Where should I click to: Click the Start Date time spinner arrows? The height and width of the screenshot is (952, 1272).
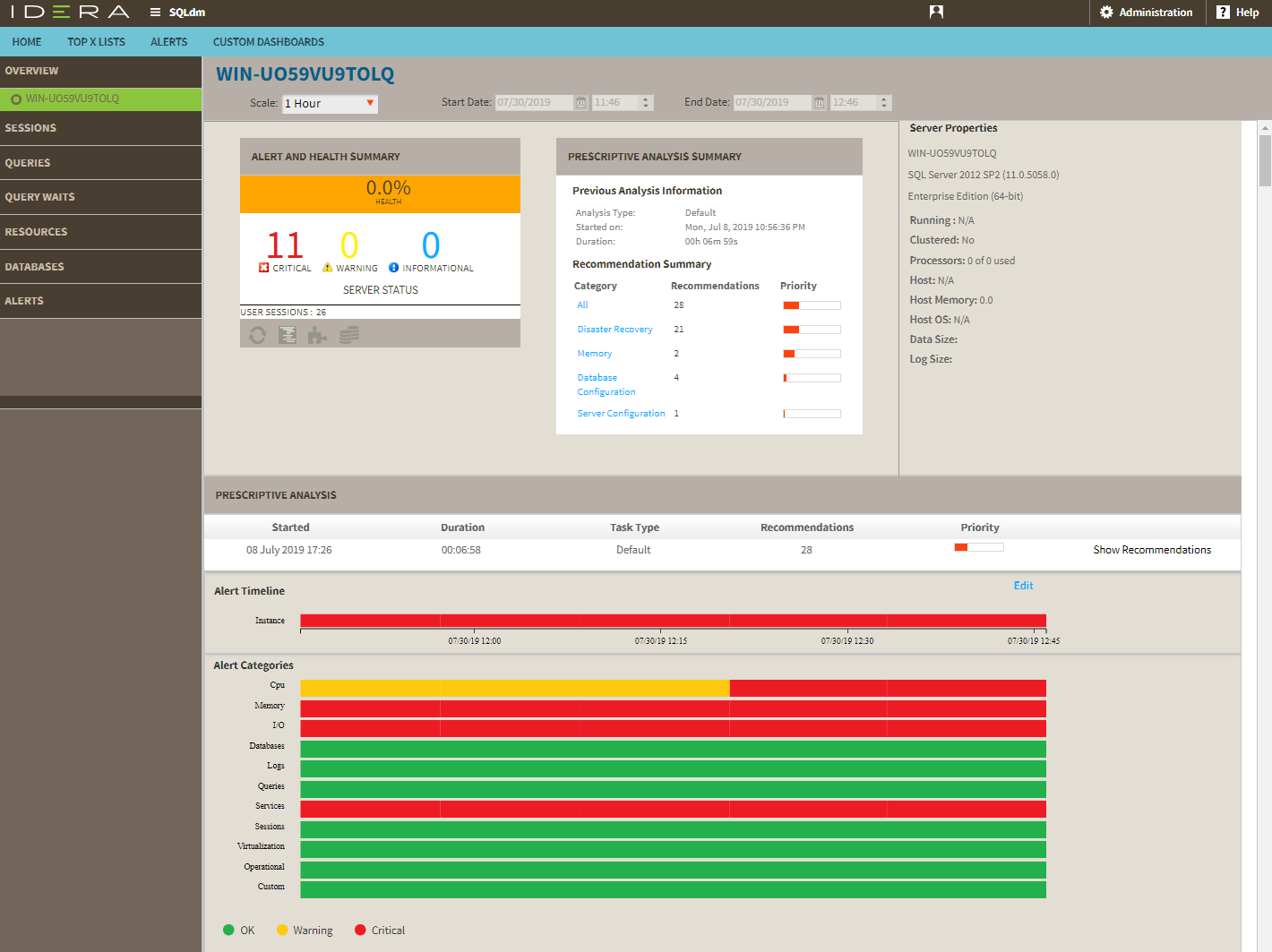click(x=645, y=103)
